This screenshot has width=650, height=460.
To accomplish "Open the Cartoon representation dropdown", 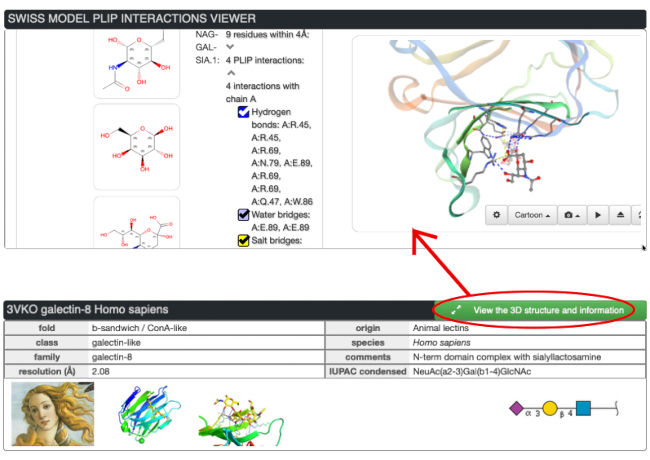I will click(x=532, y=215).
